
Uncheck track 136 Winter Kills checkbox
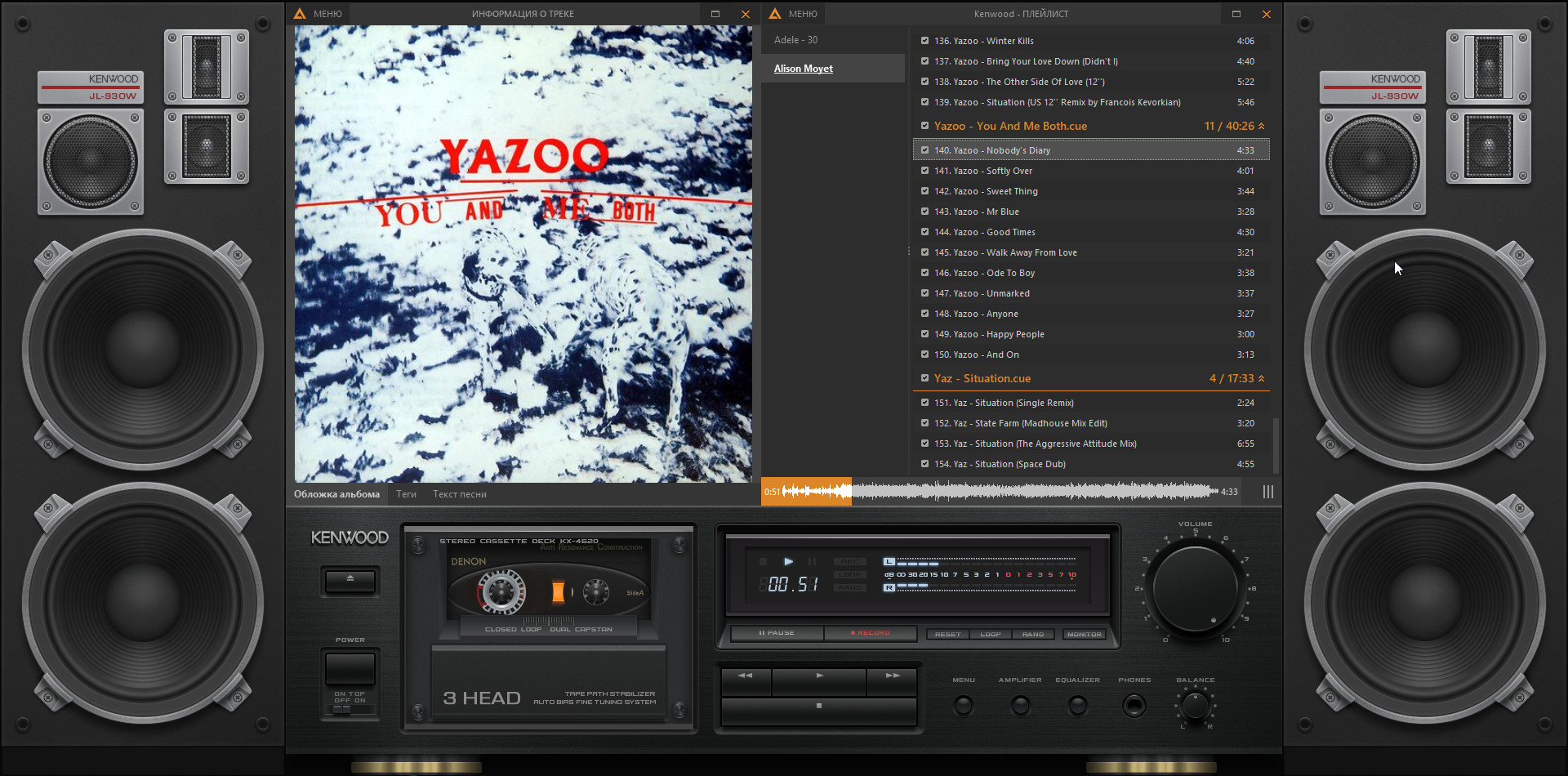(x=924, y=41)
